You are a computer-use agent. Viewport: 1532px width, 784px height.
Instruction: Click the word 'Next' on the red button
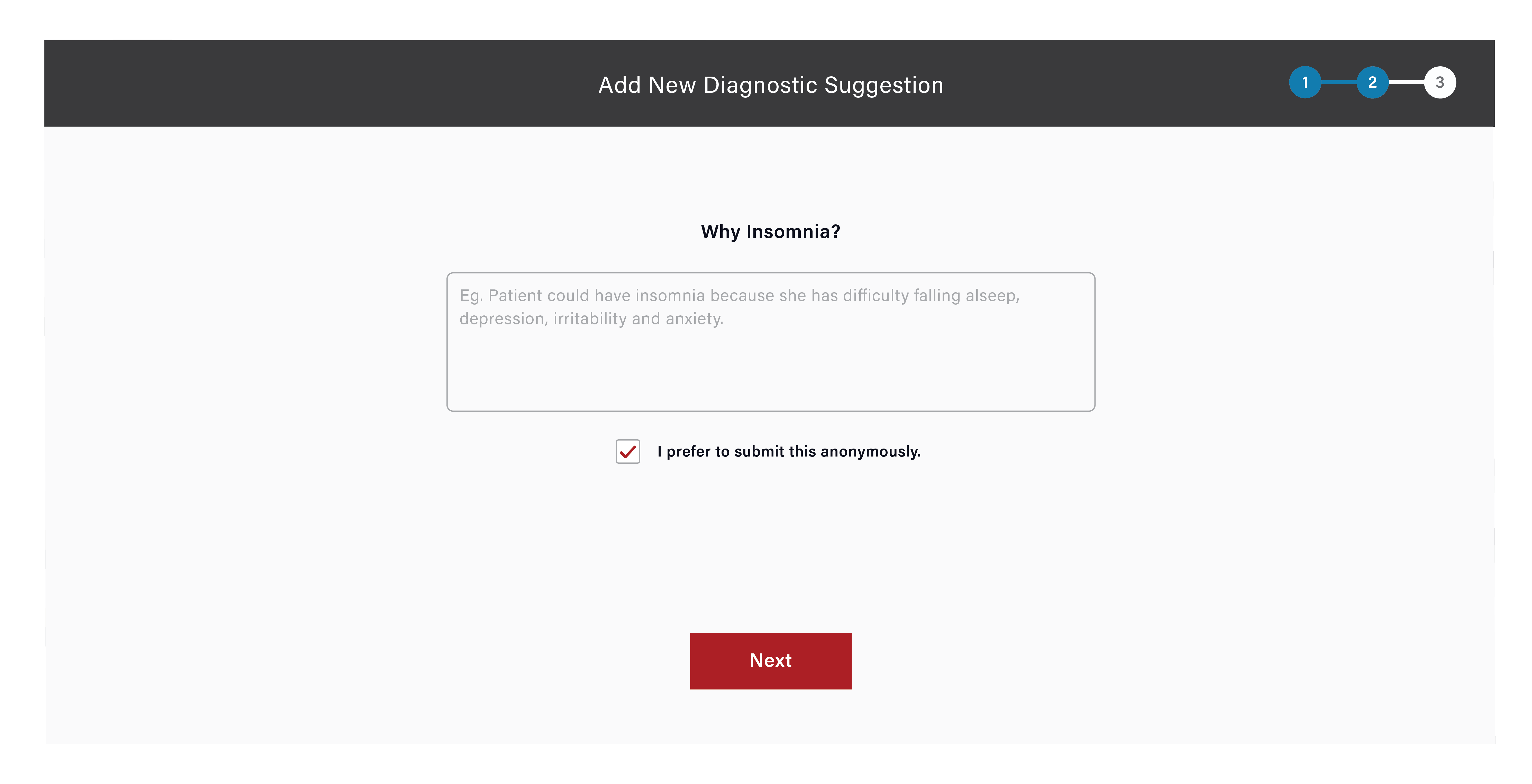770,660
